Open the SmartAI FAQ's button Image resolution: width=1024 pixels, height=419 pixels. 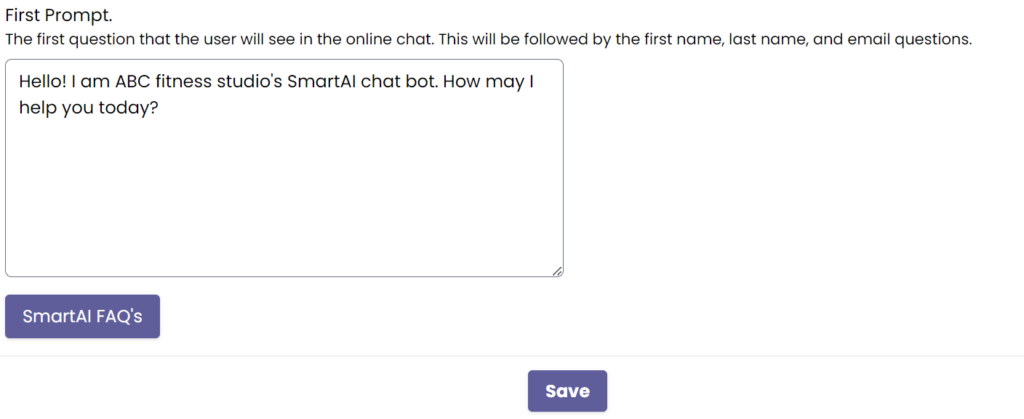(83, 317)
